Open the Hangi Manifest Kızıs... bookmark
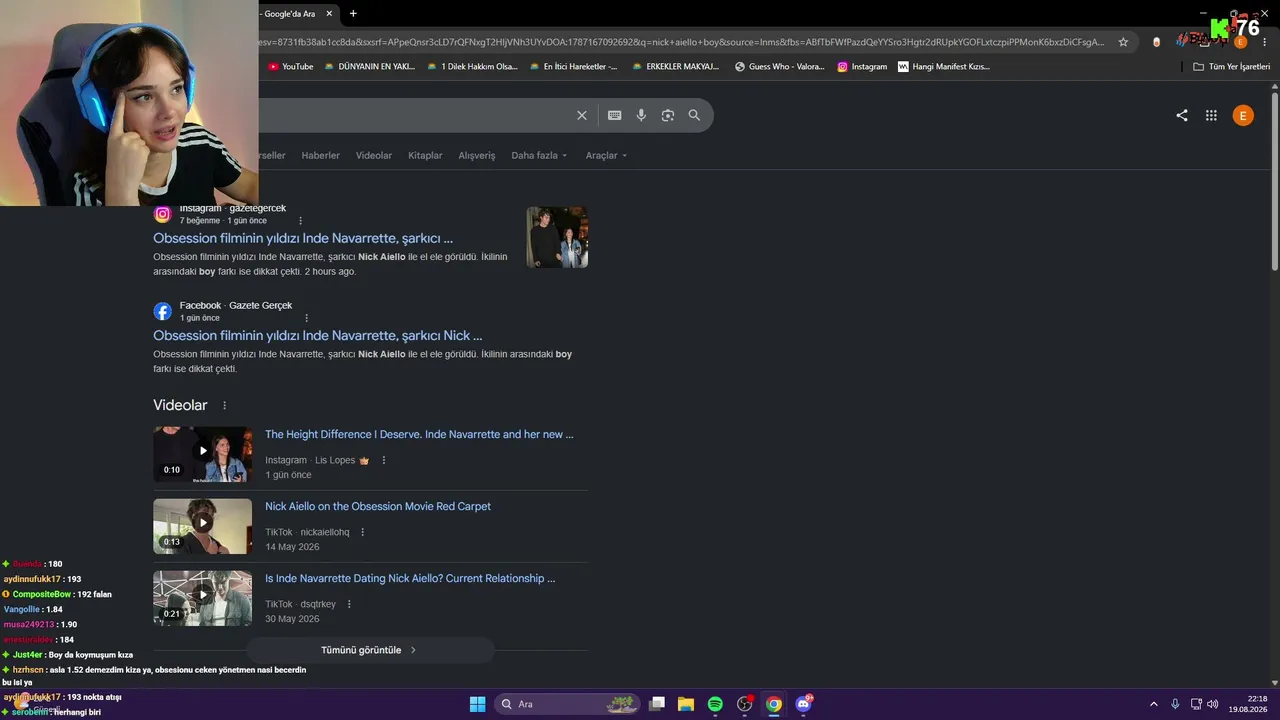The width and height of the screenshot is (1280, 720). coord(944,67)
